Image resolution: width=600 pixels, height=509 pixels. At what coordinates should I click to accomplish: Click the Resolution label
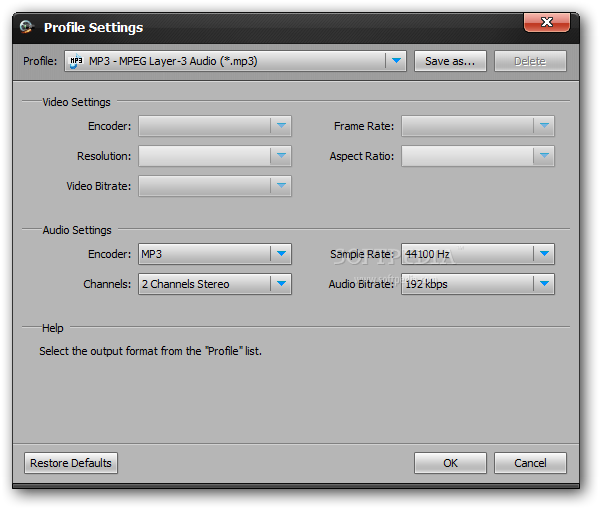point(104,156)
